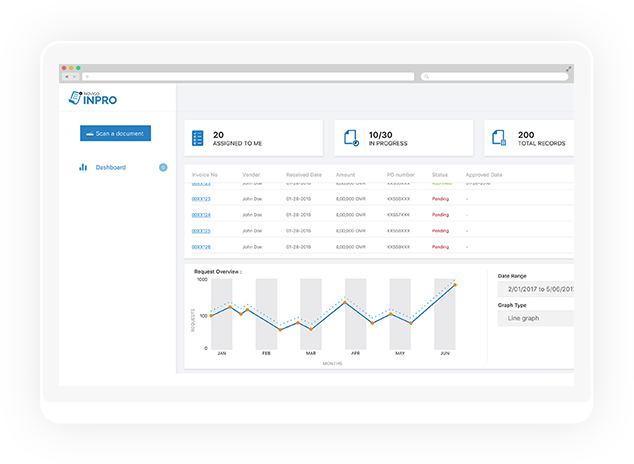Click the Request Overview heading
The height and width of the screenshot is (464, 634).
click(218, 272)
